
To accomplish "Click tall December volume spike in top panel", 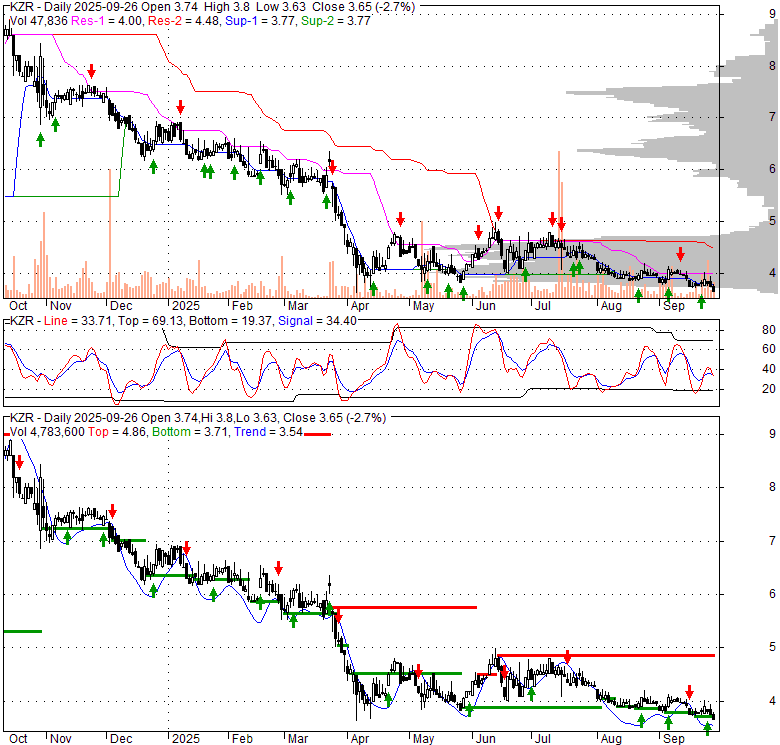I will [x=110, y=234].
